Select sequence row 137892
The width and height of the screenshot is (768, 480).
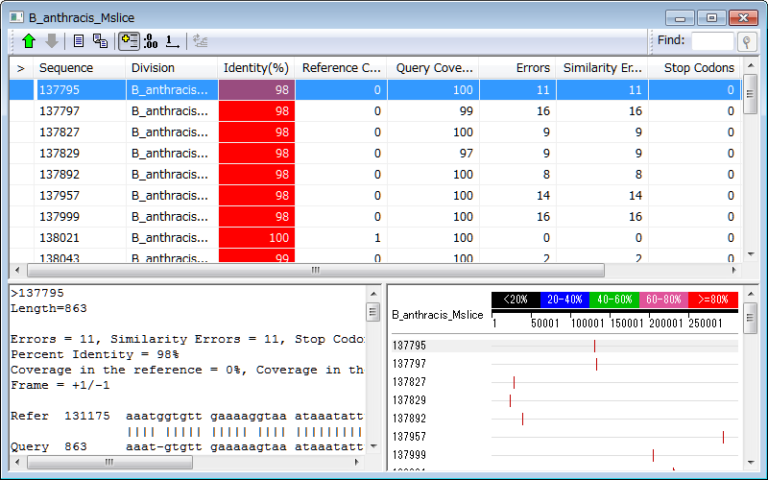[x=375, y=174]
